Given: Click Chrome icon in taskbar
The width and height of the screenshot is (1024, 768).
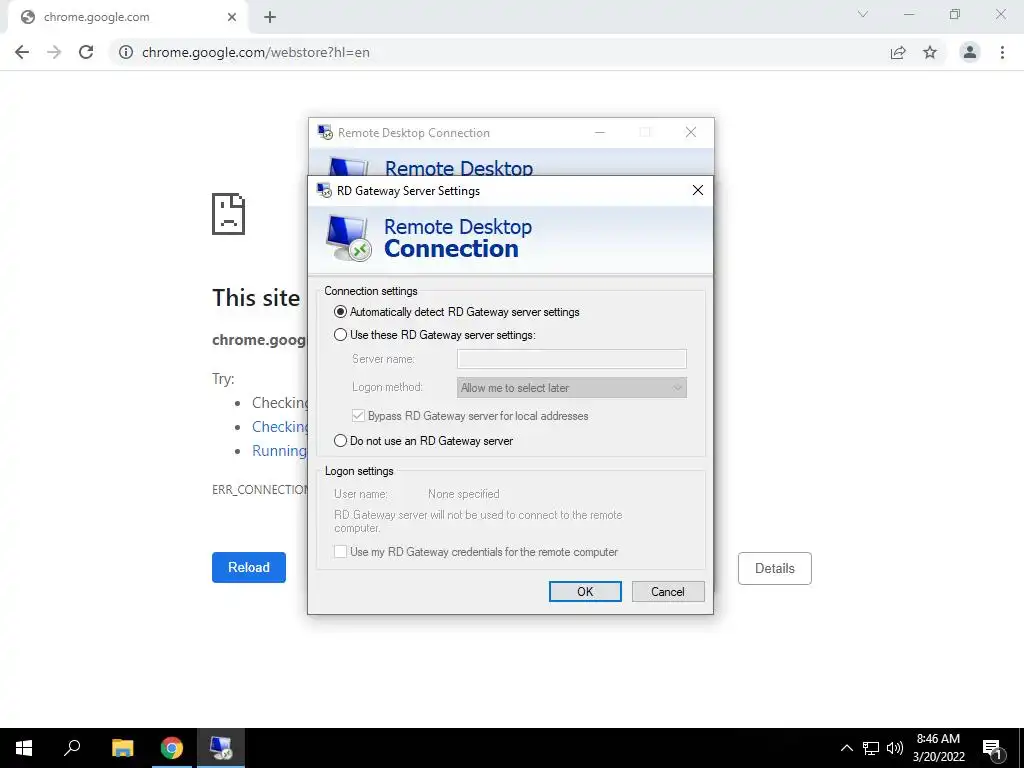Looking at the screenshot, I should tap(172, 748).
